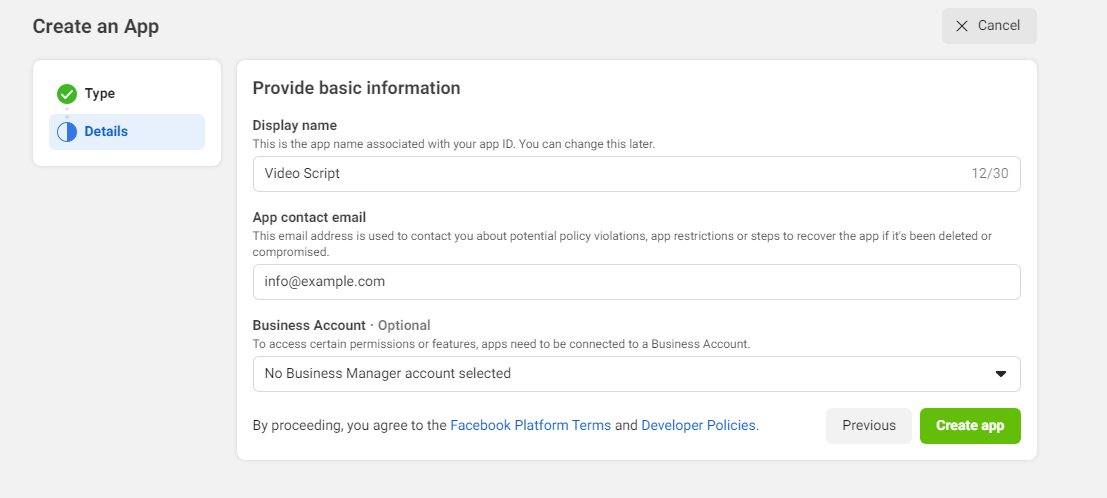Click the Business Account dropdown arrow
The height and width of the screenshot is (498, 1107).
[1000, 374]
